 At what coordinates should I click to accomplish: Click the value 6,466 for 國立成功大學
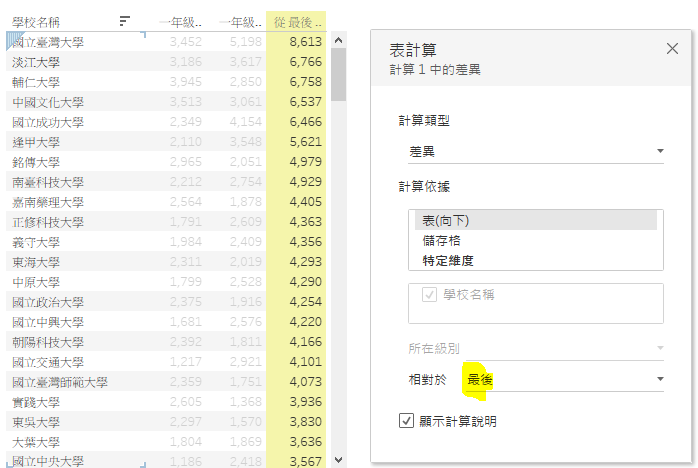click(x=305, y=122)
